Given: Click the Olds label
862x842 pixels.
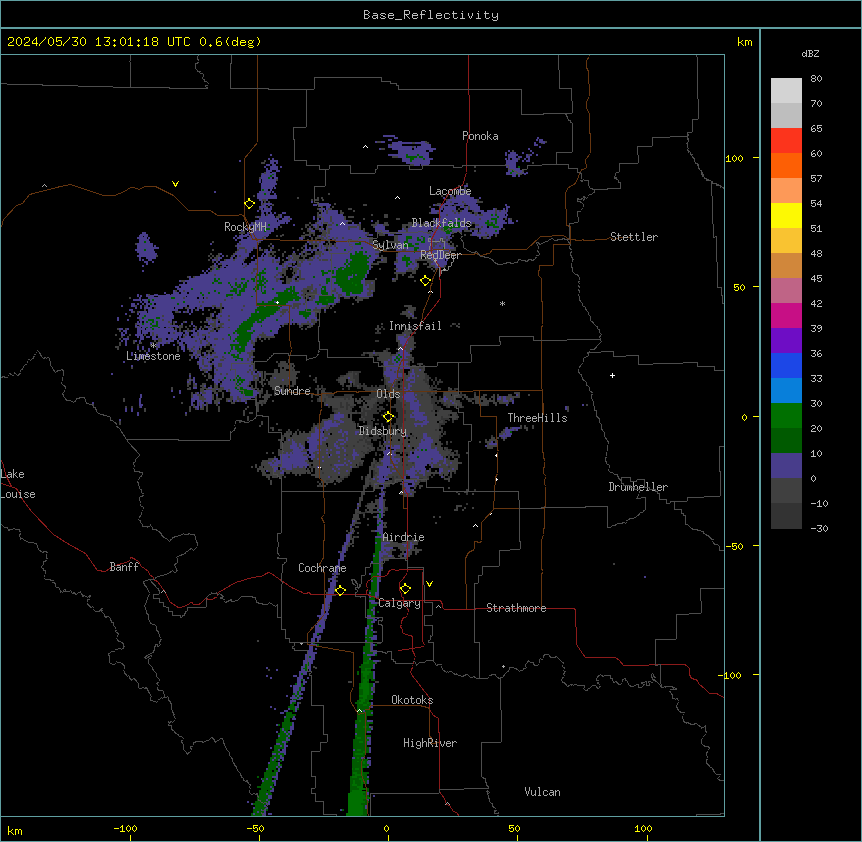Looking at the screenshot, I should coord(388,394).
